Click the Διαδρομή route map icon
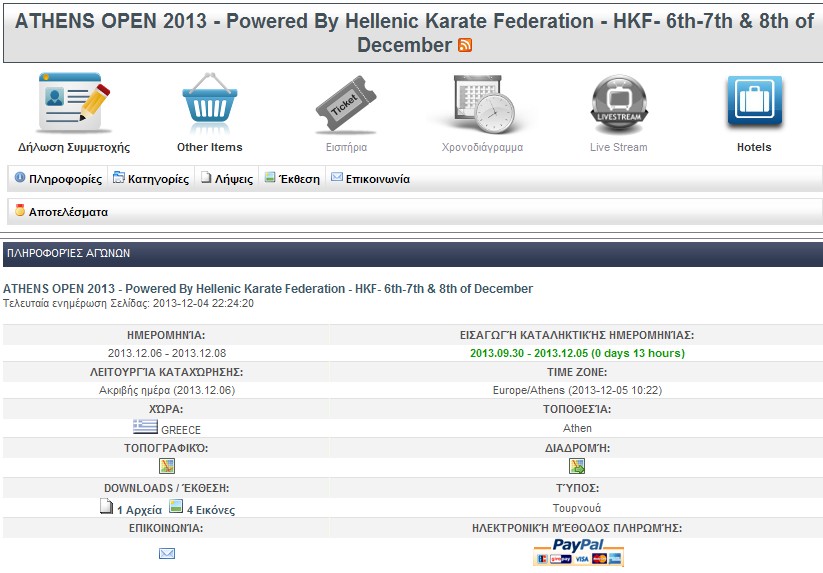 click(x=577, y=466)
